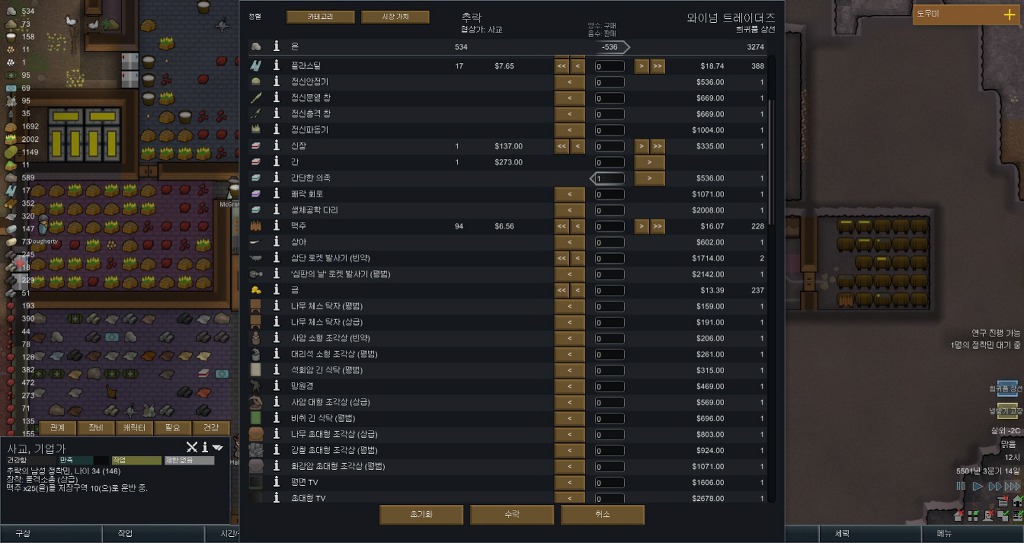1024x543 pixels.
Task: Add helper with plus icon in 도우미
Action: 1010,14
